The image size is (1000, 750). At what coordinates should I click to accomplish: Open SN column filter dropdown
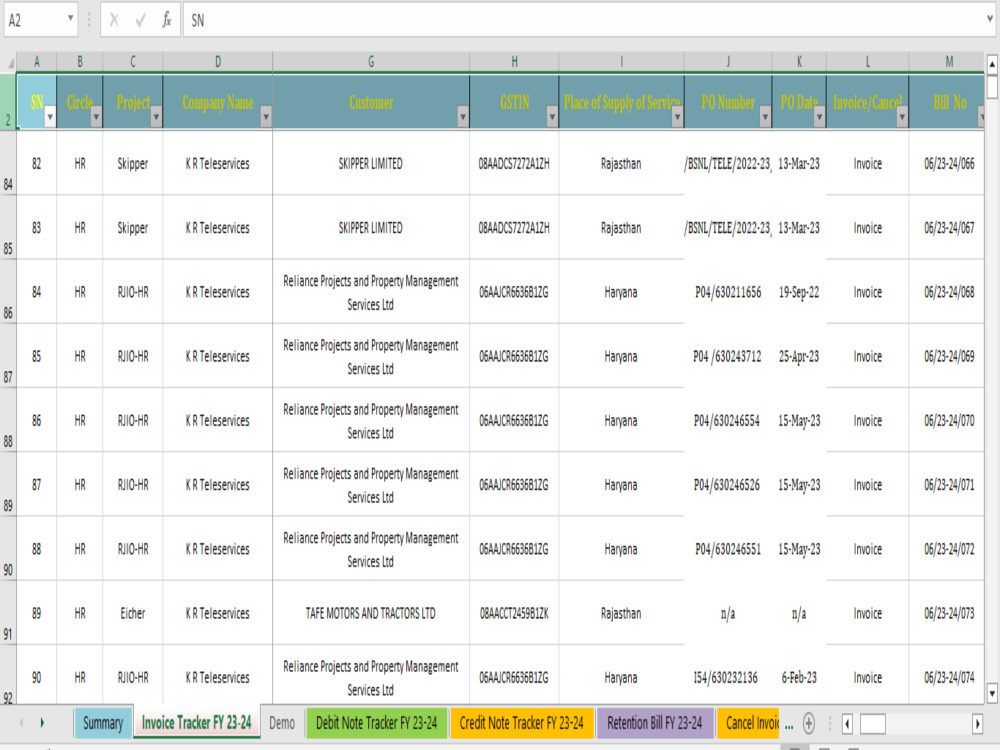coord(49,117)
